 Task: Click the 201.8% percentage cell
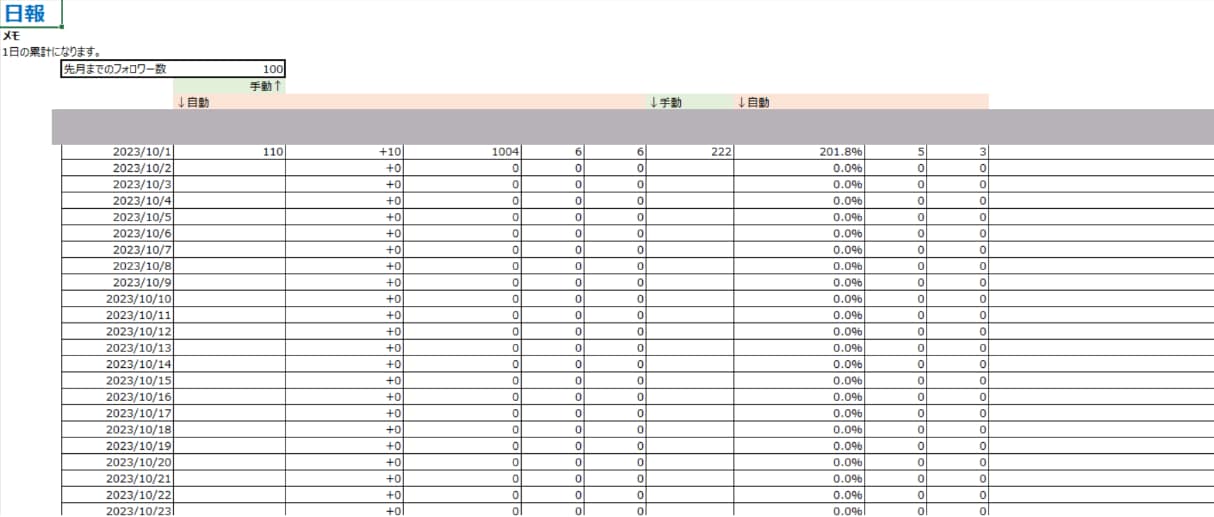pyautogui.click(x=799, y=152)
